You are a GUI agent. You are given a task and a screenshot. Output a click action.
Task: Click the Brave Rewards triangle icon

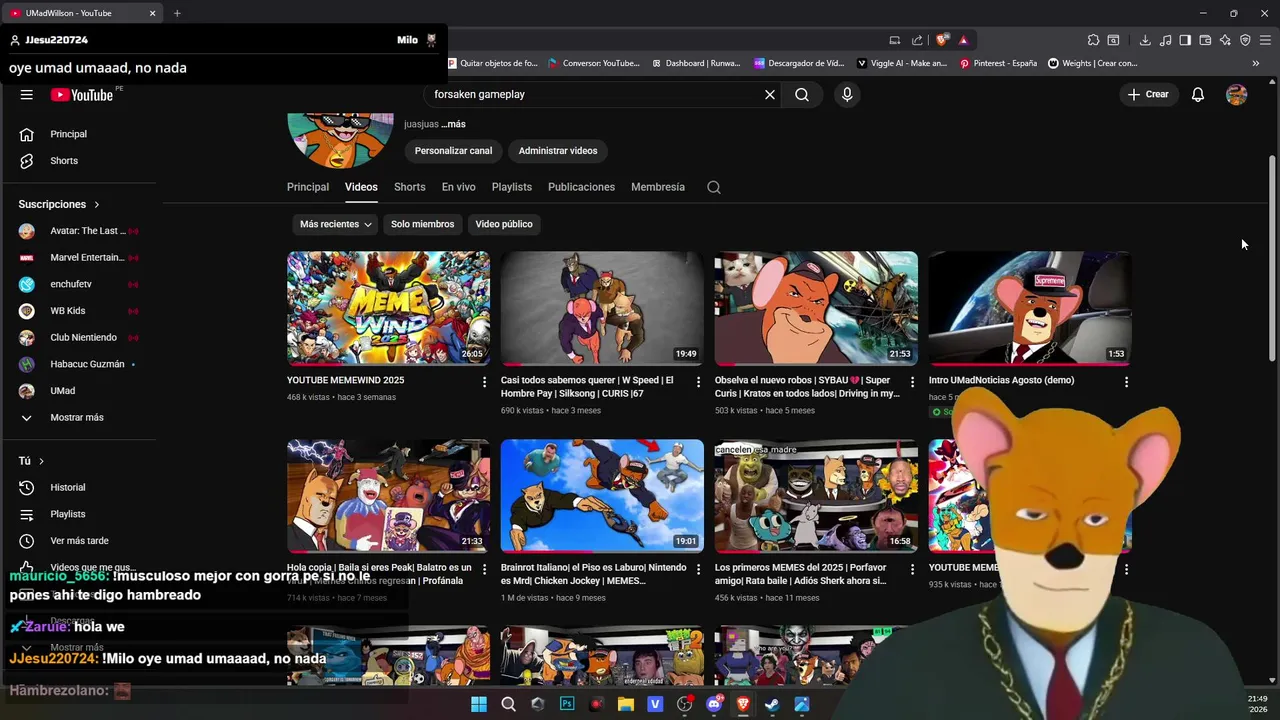(963, 40)
